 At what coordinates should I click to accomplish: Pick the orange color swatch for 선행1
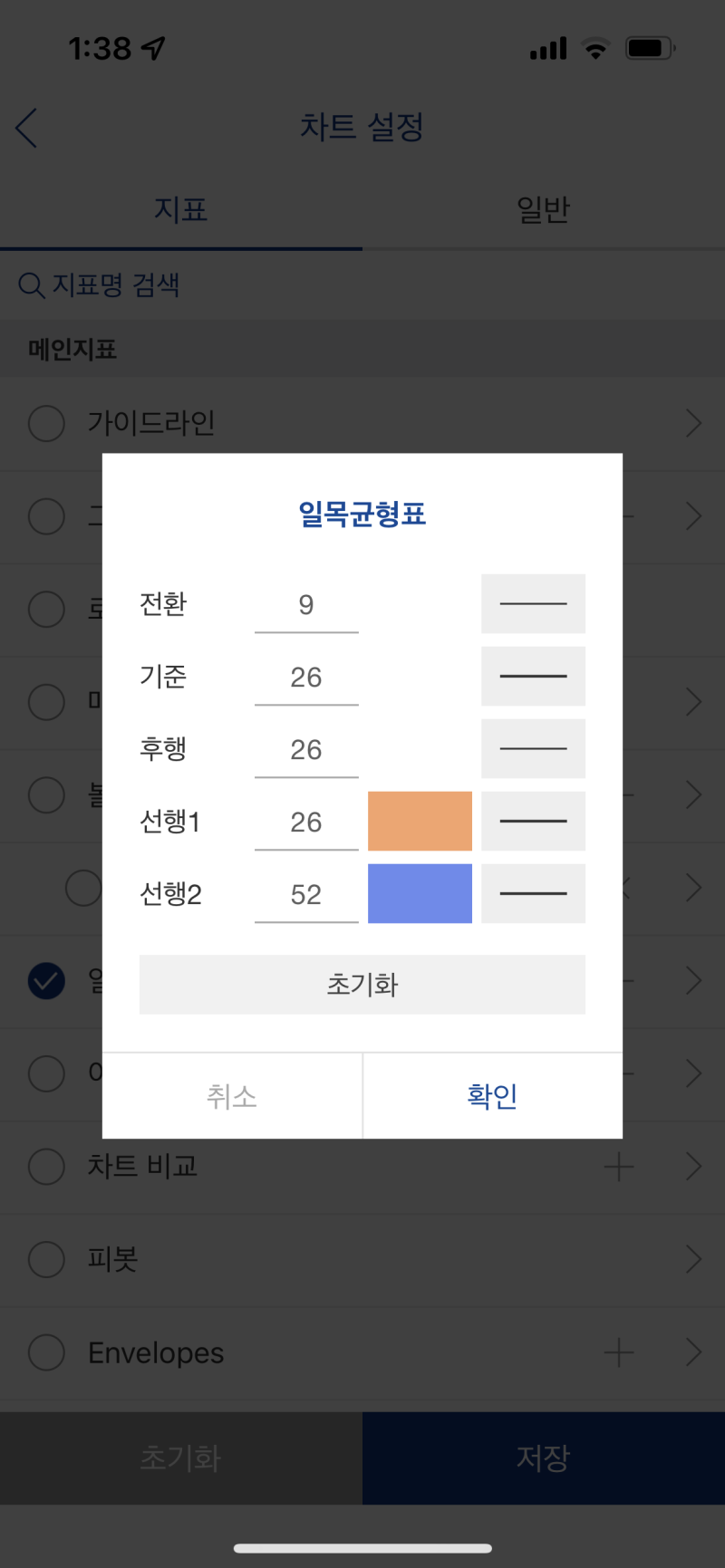tap(420, 821)
